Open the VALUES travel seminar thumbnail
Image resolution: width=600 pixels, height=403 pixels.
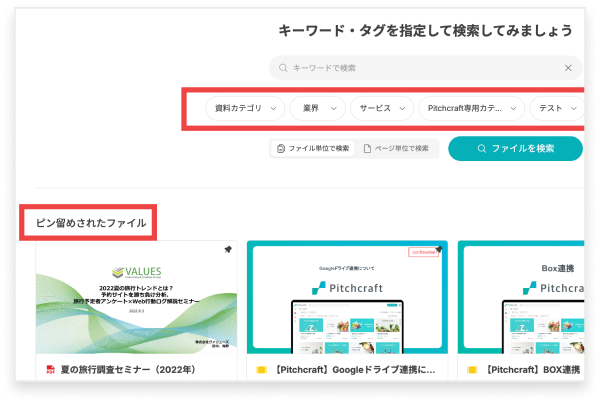[137, 297]
